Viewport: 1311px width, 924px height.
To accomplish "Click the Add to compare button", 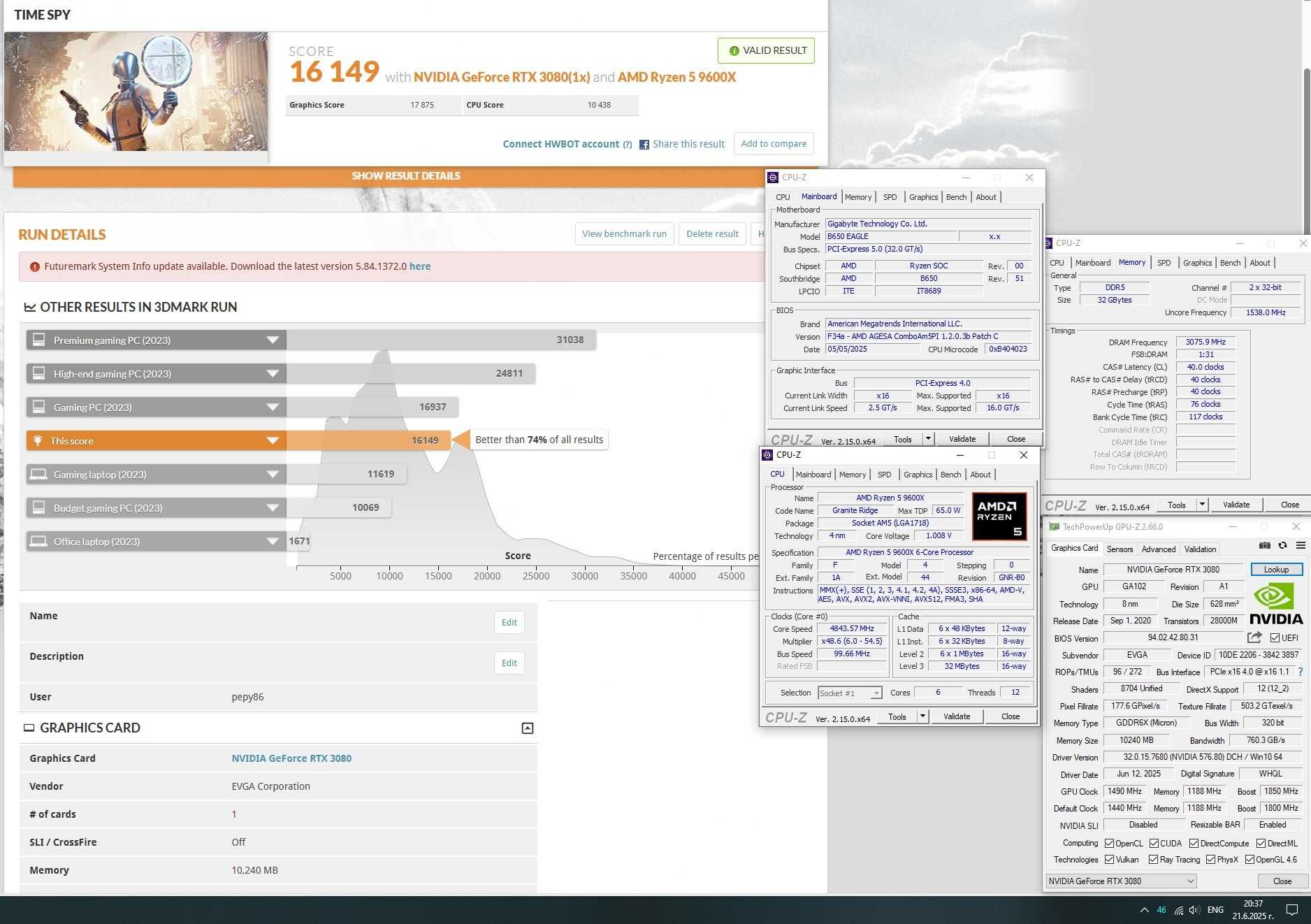I will pos(774,144).
